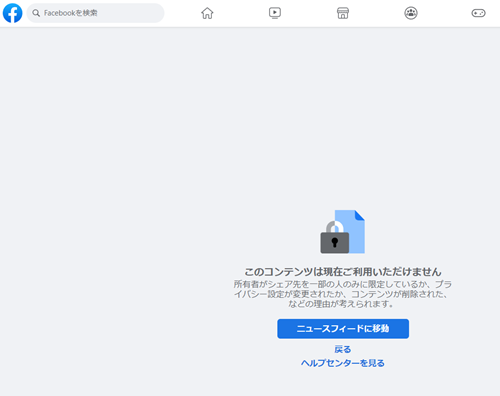The height and width of the screenshot is (396, 500).
Task: Click the padlock's black keyhole
Action: coord(335,242)
